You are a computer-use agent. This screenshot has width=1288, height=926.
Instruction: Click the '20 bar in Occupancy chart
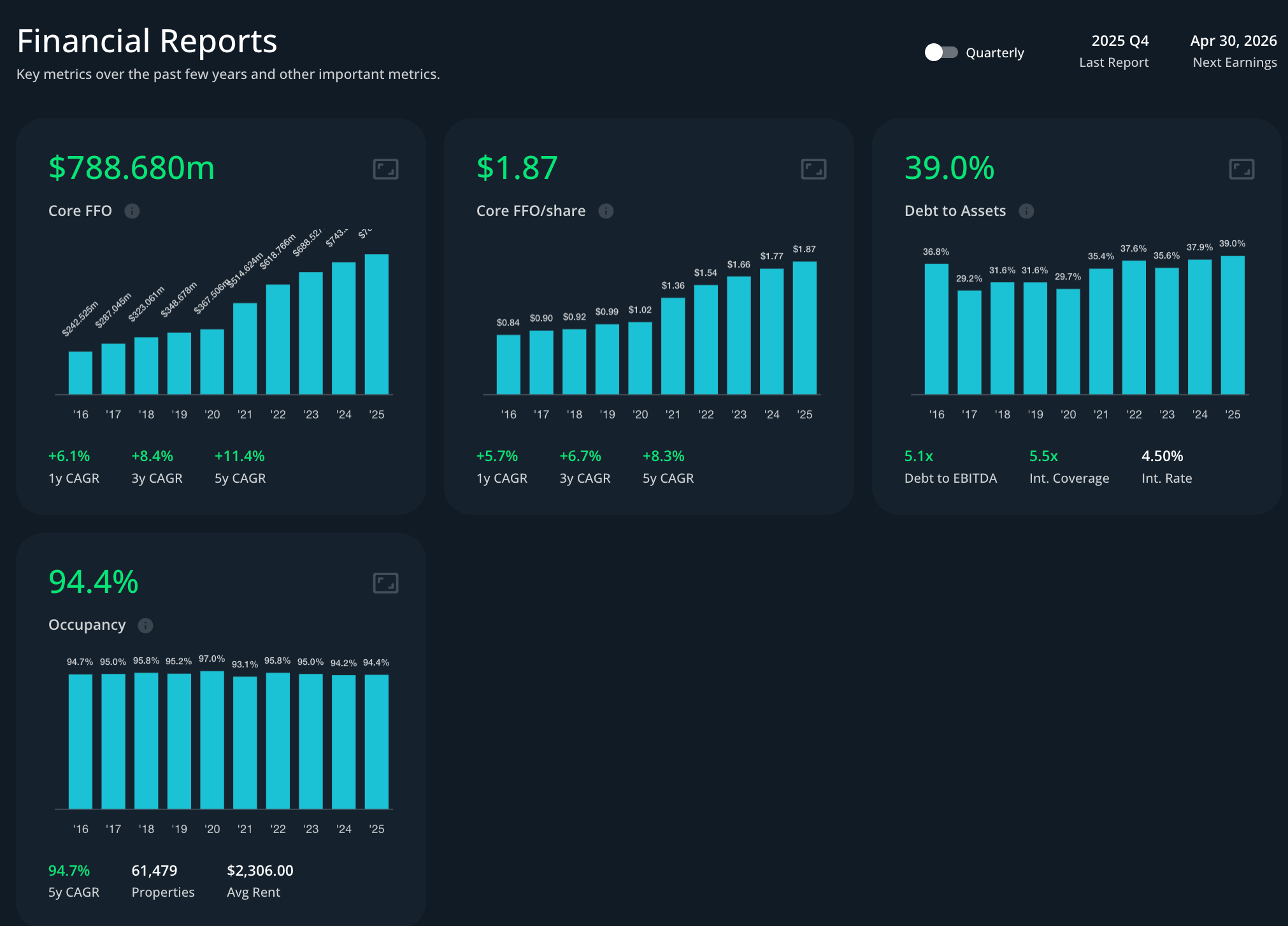point(212,740)
